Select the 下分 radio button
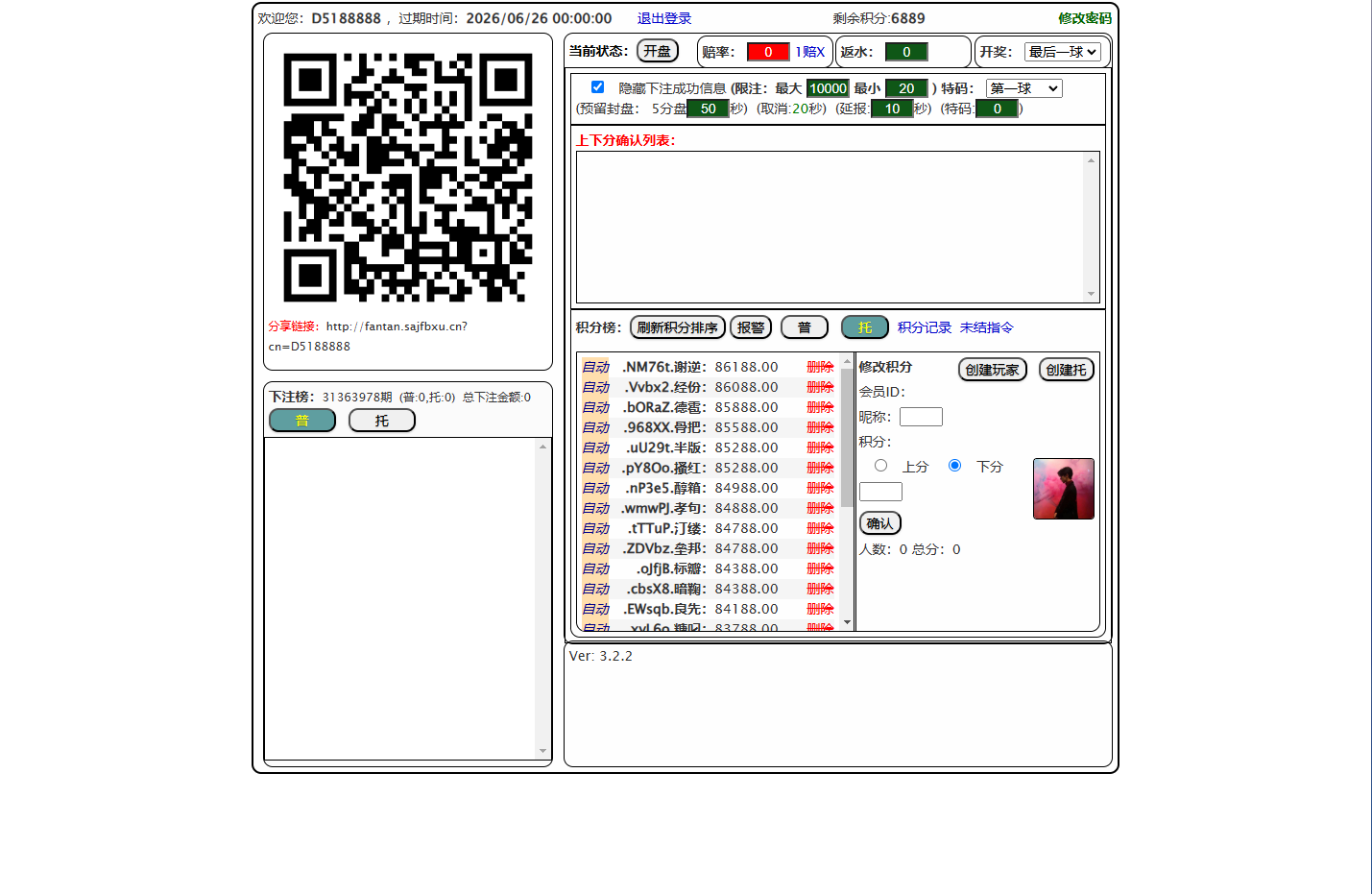The image size is (1372, 894). coord(954,466)
